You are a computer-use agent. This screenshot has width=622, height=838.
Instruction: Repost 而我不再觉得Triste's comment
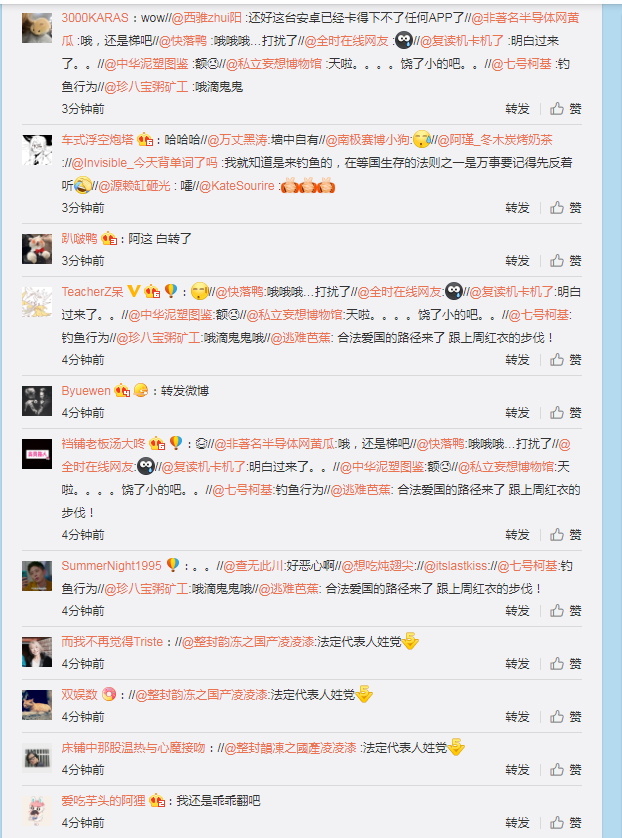pyautogui.click(x=517, y=664)
